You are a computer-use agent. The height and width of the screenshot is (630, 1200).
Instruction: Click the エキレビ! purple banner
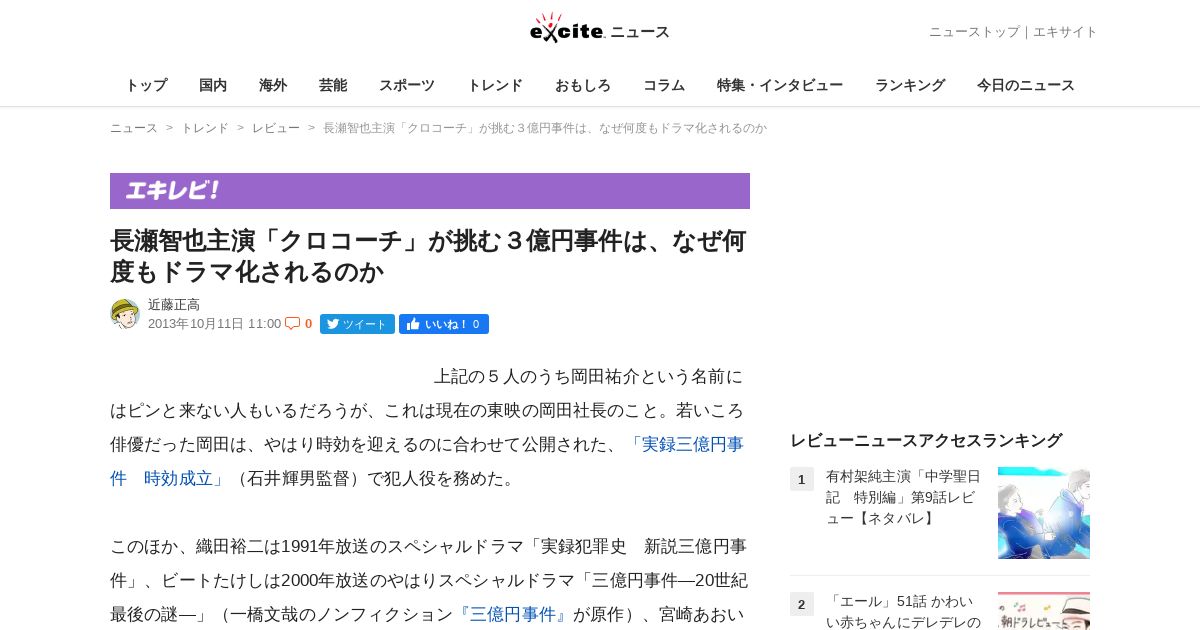tap(430, 191)
